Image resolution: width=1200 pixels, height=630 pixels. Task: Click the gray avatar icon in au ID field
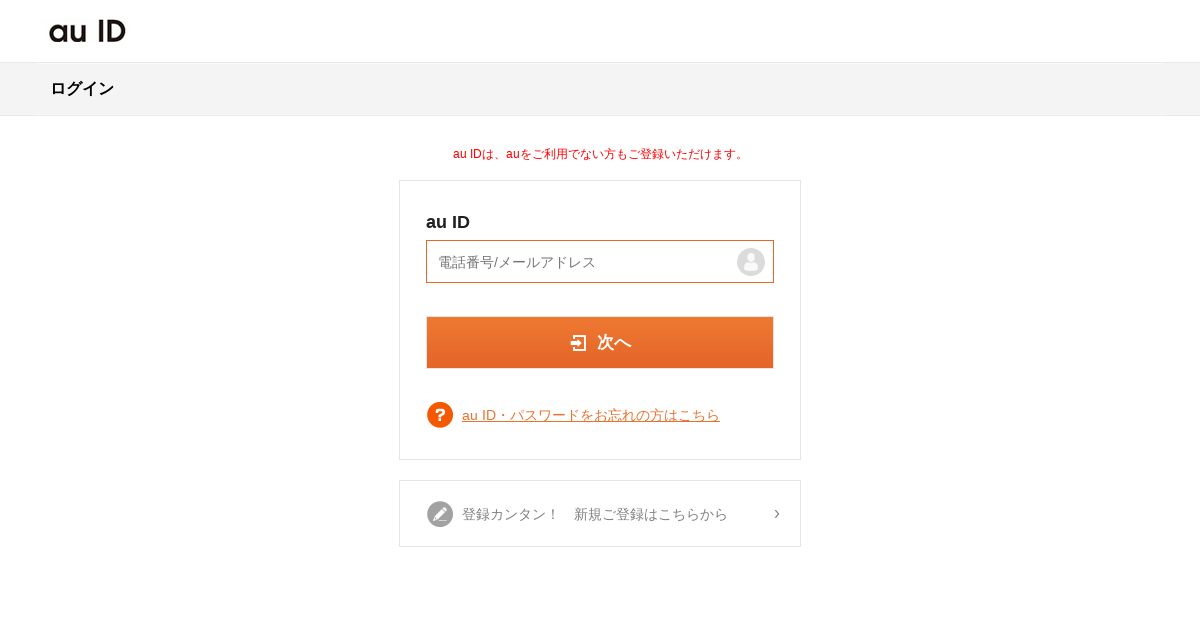751,262
